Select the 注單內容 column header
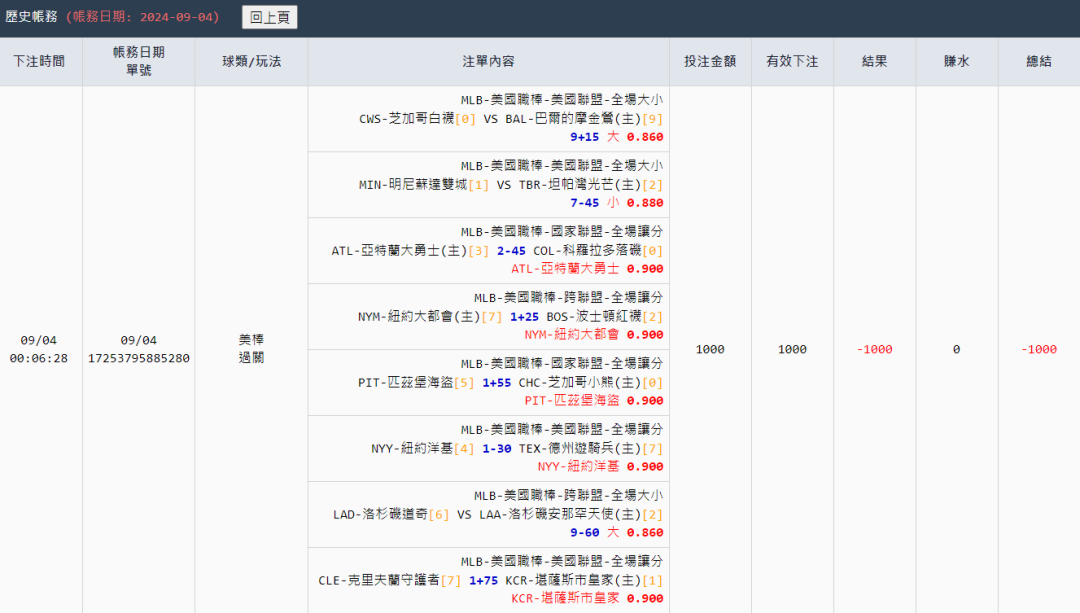 tap(488, 61)
